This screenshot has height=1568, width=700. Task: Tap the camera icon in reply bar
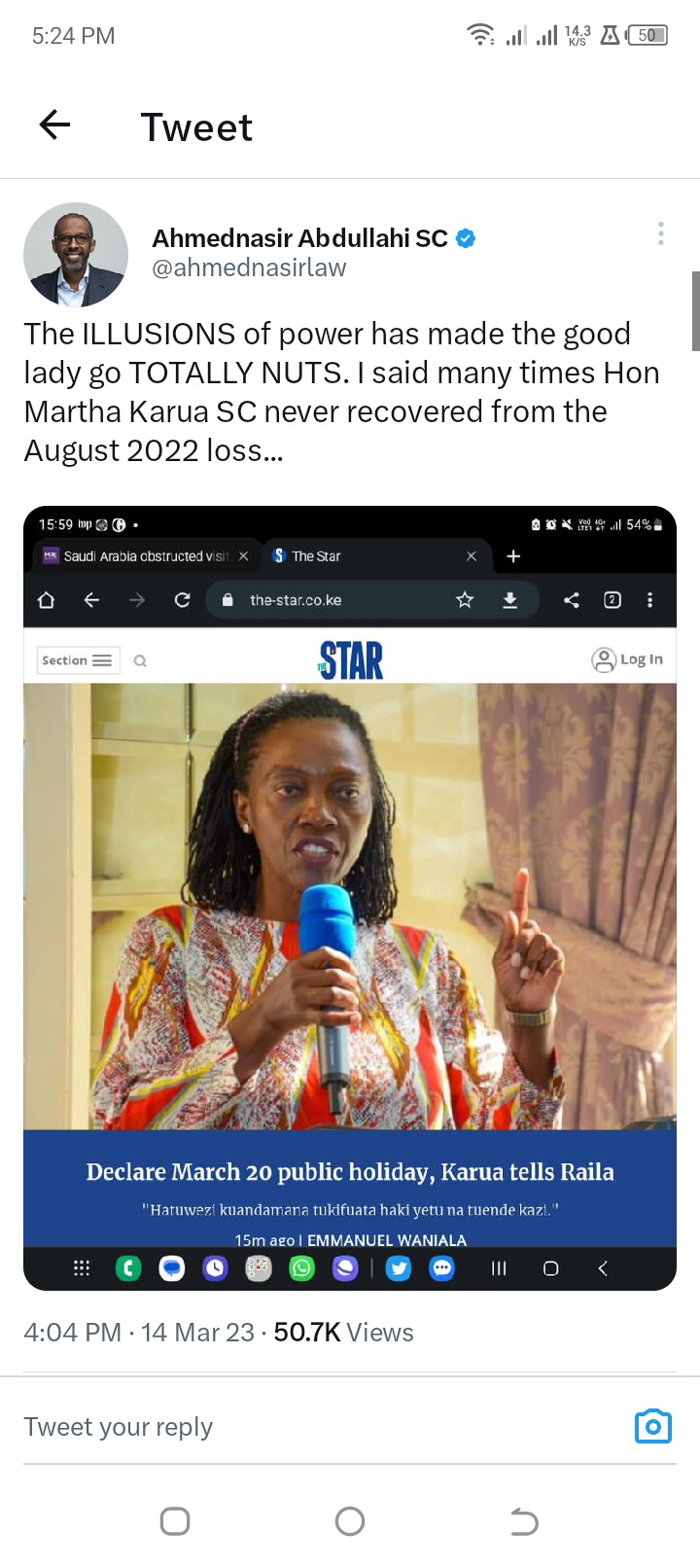pyautogui.click(x=653, y=1426)
